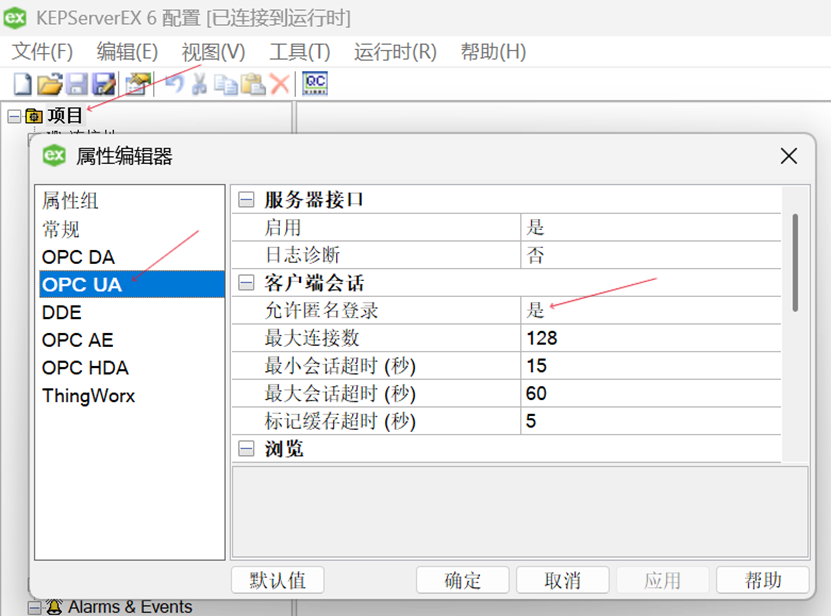Change the 启用 value 是

[651, 227]
